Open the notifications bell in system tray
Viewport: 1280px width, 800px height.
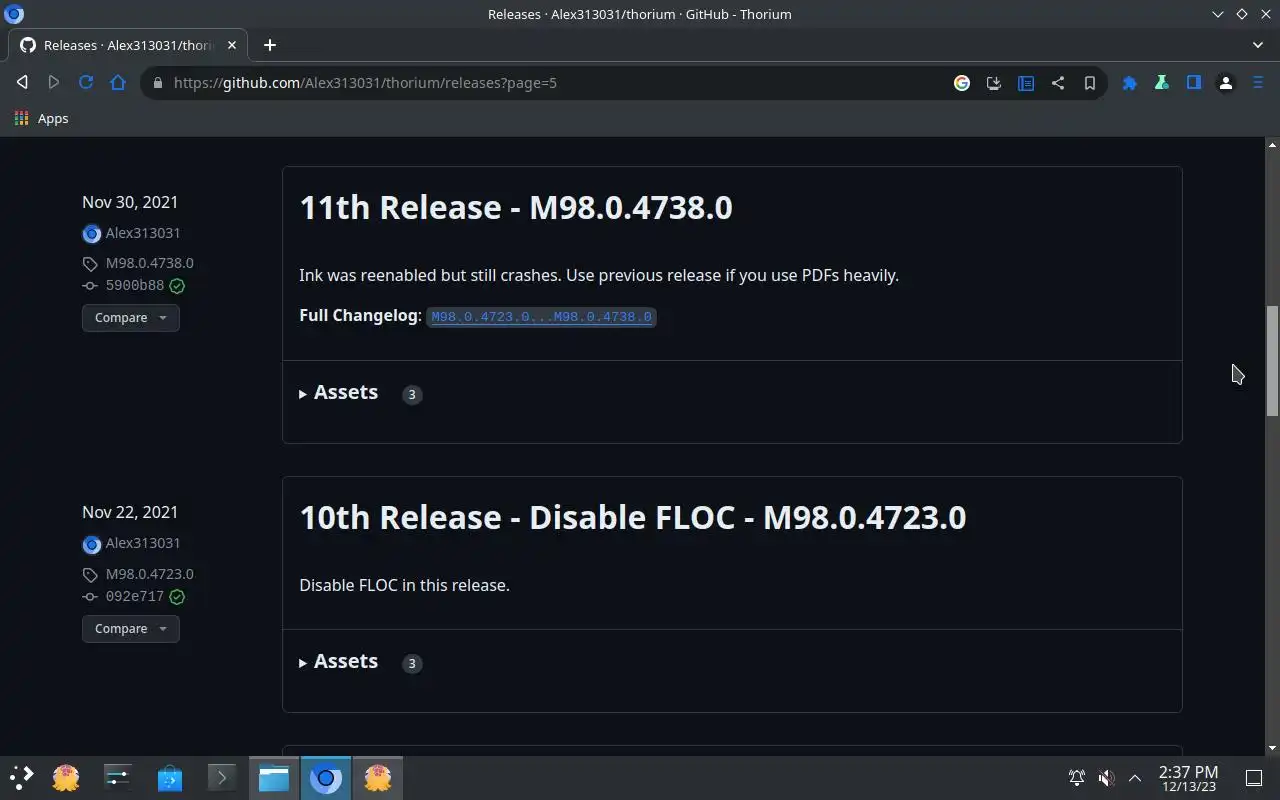1077,777
